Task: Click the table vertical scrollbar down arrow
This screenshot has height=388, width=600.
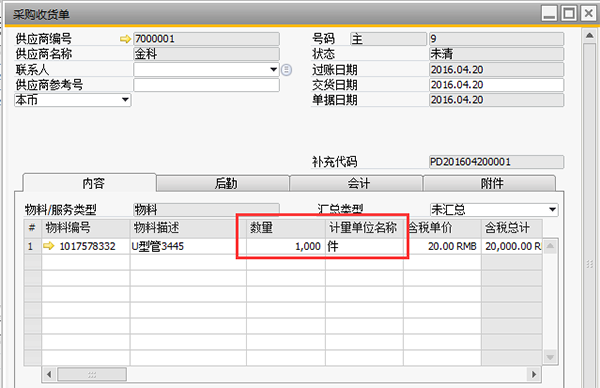Action: coord(550,357)
